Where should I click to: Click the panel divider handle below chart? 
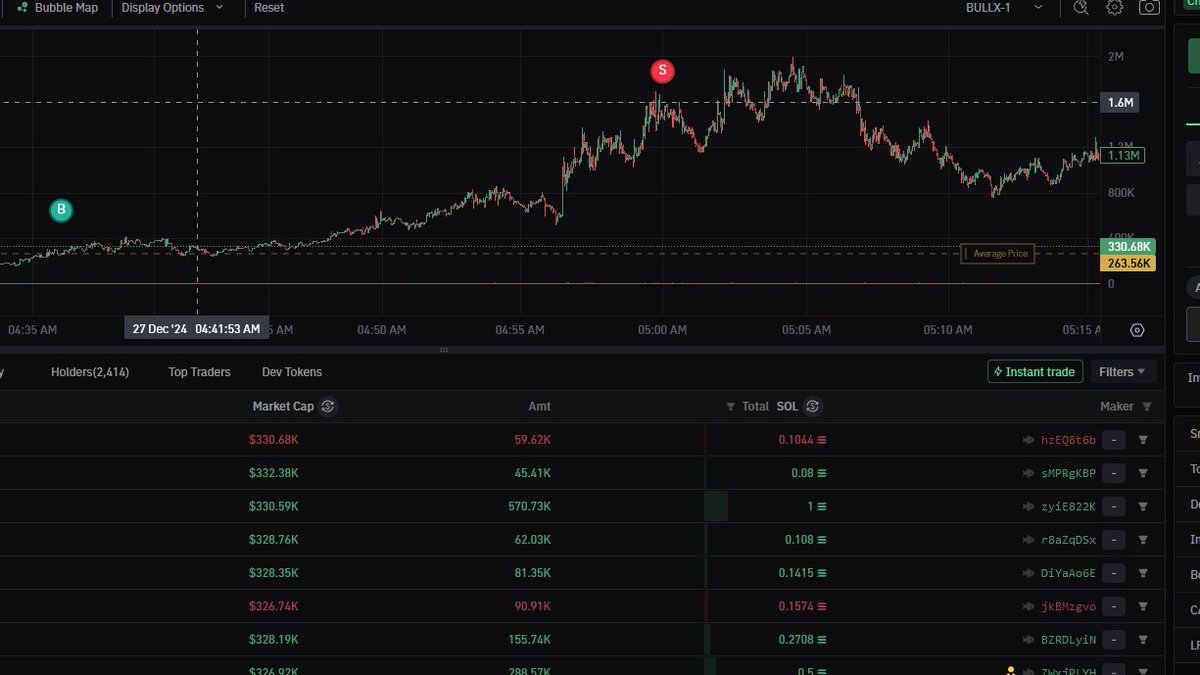click(x=443, y=350)
